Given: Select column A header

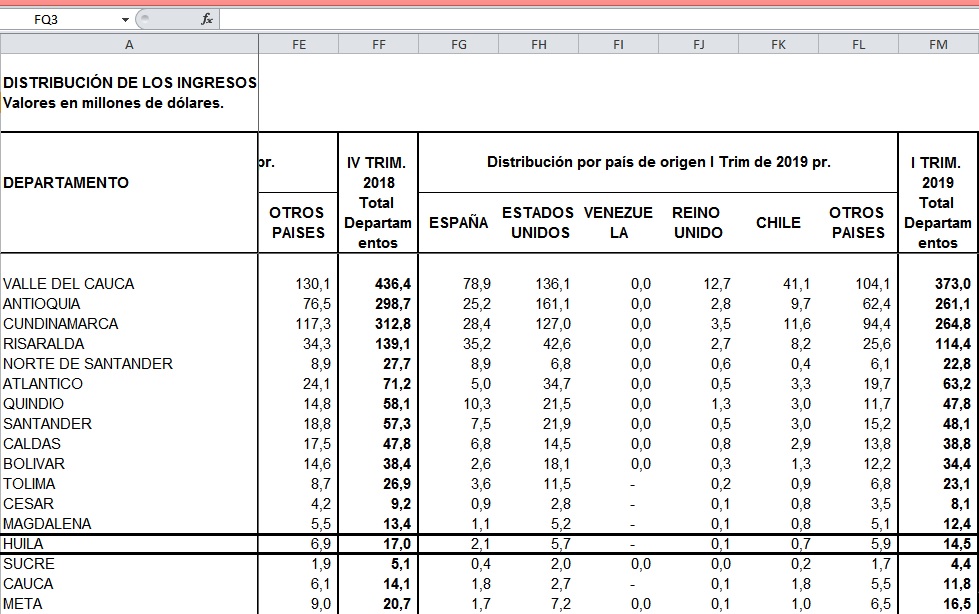Looking at the screenshot, I should [129, 44].
